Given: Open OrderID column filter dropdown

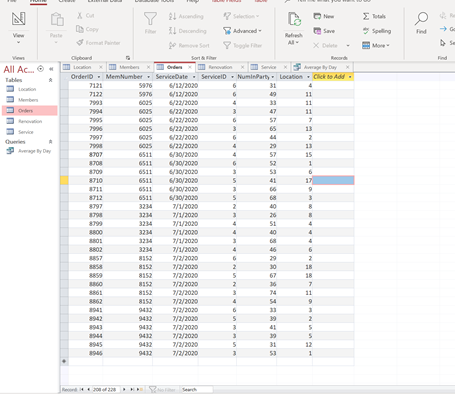Looking at the screenshot, I should click(99, 77).
